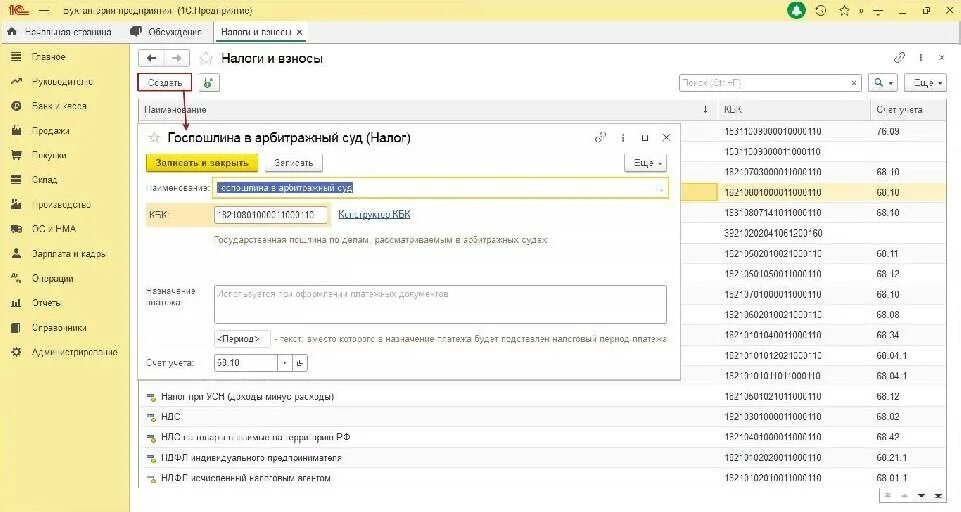Expand the Счет учета dropdown arrow
The width and height of the screenshot is (961, 512).
[284, 363]
